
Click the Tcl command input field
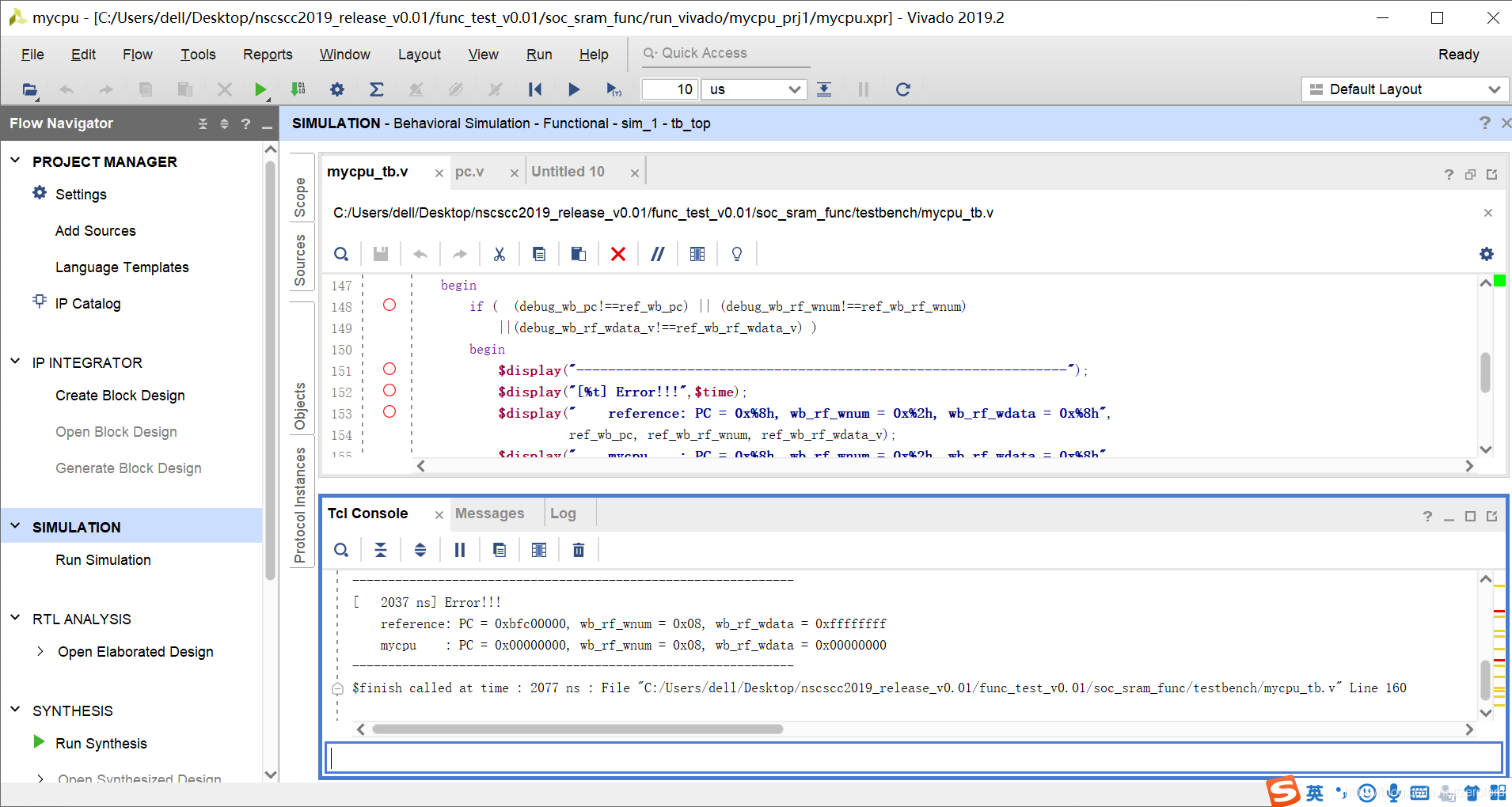pos(914,758)
